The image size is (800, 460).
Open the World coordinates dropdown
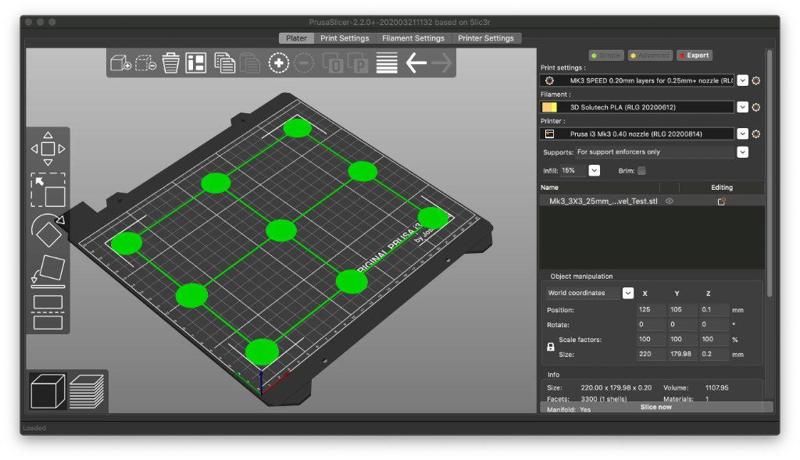[x=628, y=293]
